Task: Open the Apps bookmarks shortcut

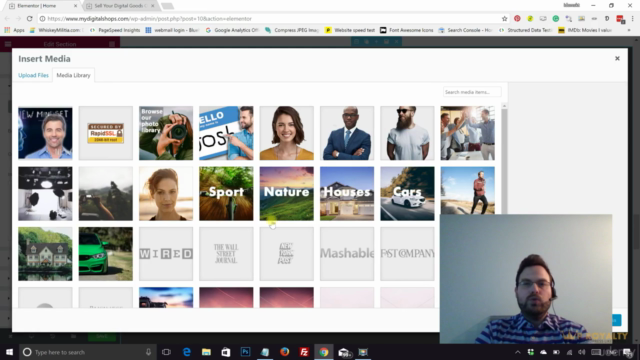Action: pos(14,30)
